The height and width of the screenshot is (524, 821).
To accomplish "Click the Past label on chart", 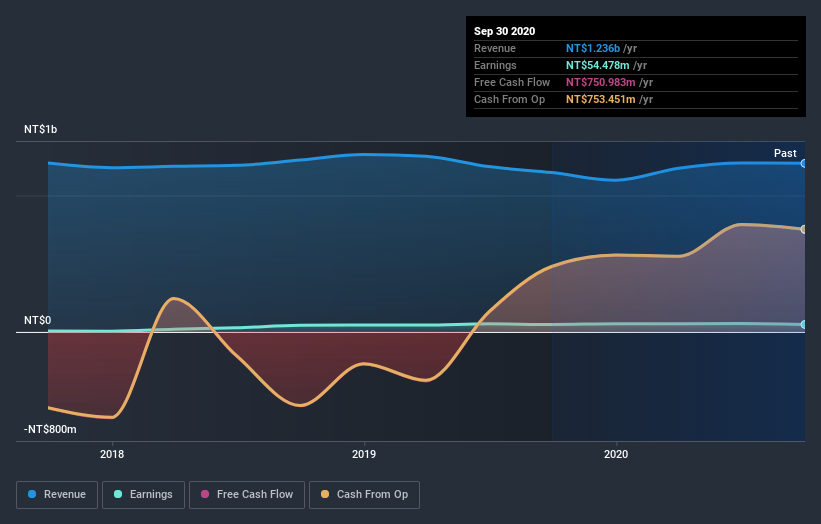I will pyautogui.click(x=785, y=153).
